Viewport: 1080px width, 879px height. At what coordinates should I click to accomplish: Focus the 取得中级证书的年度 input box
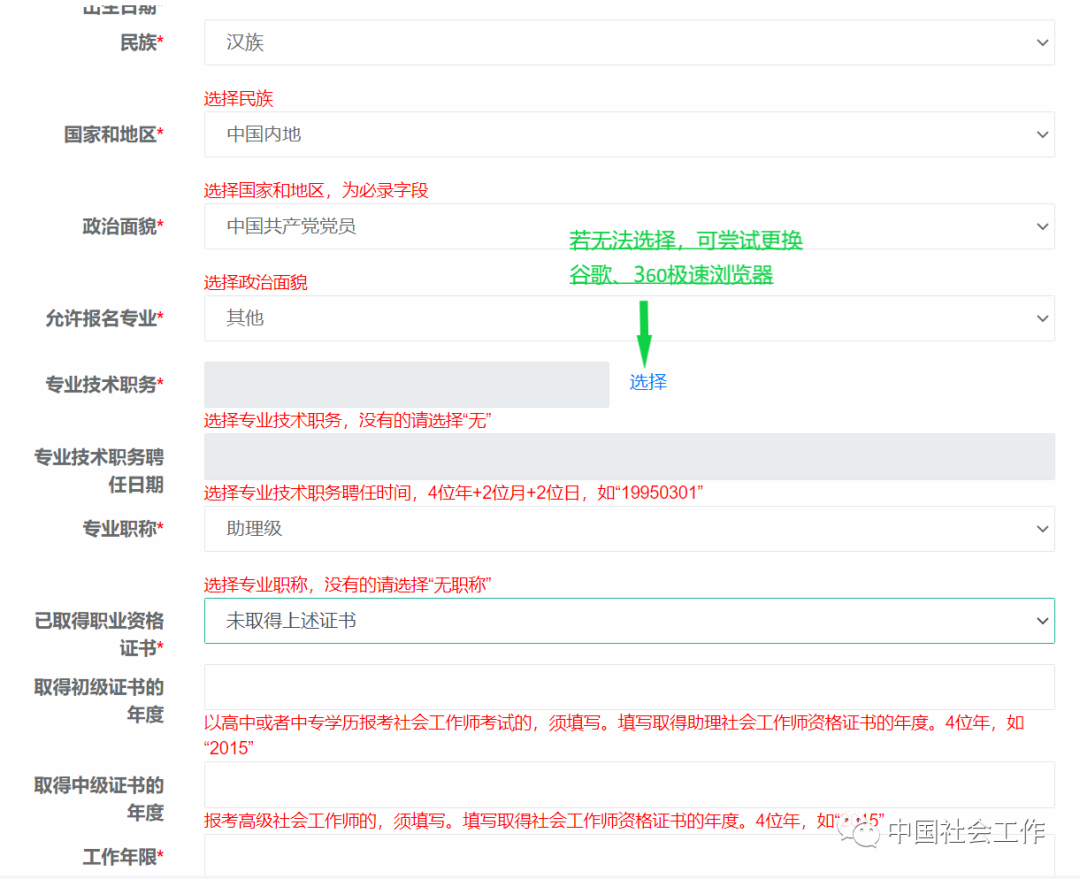628,784
